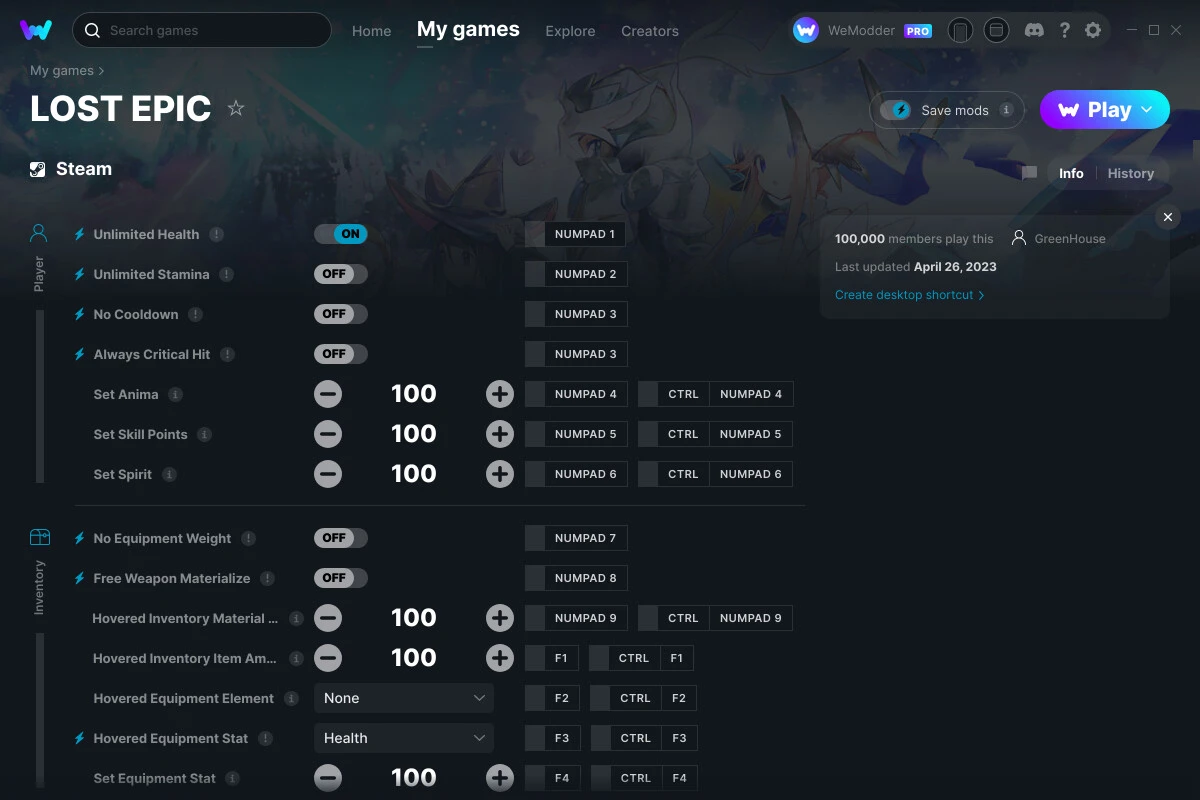Screen dimensions: 1200x800
Task: Click the first device icon beside PRO badge
Action: pos(960,30)
